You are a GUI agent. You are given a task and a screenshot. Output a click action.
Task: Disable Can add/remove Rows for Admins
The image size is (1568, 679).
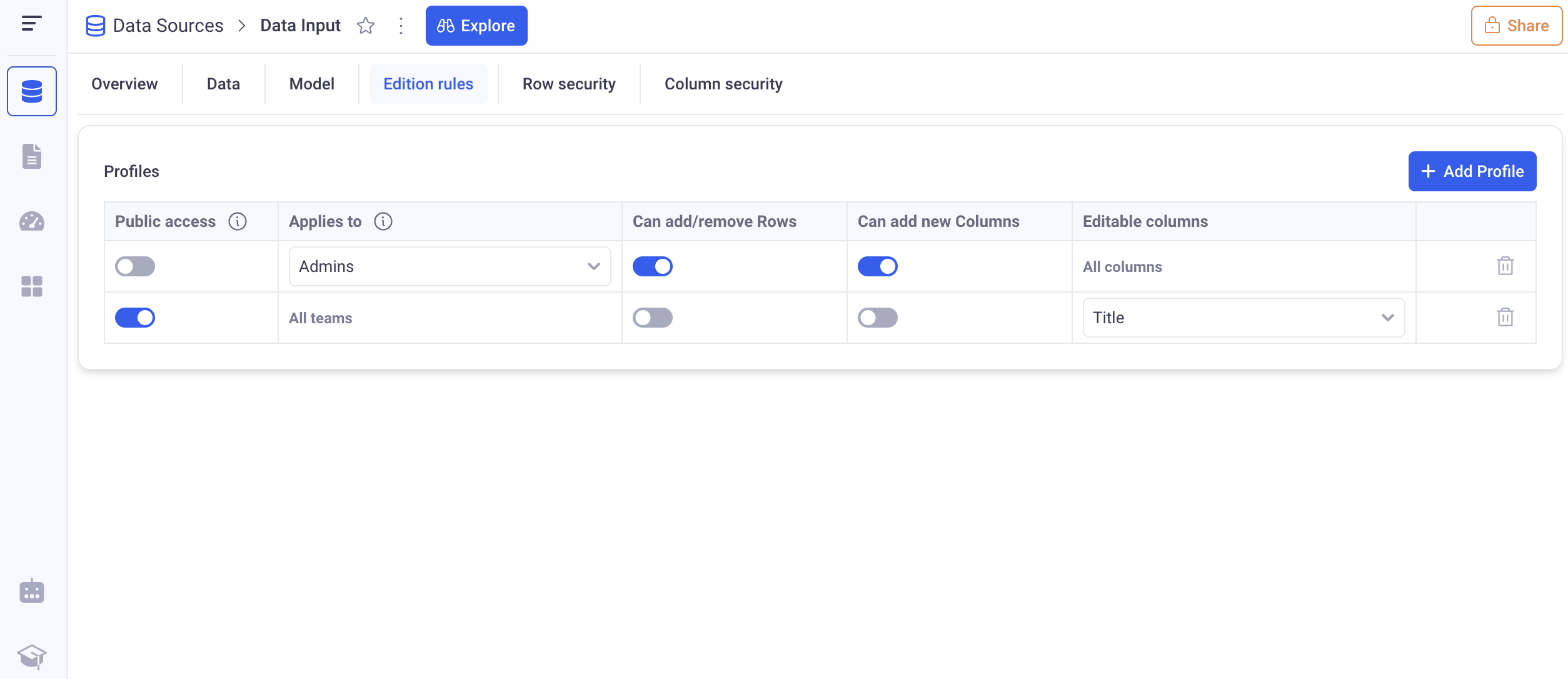(x=652, y=266)
